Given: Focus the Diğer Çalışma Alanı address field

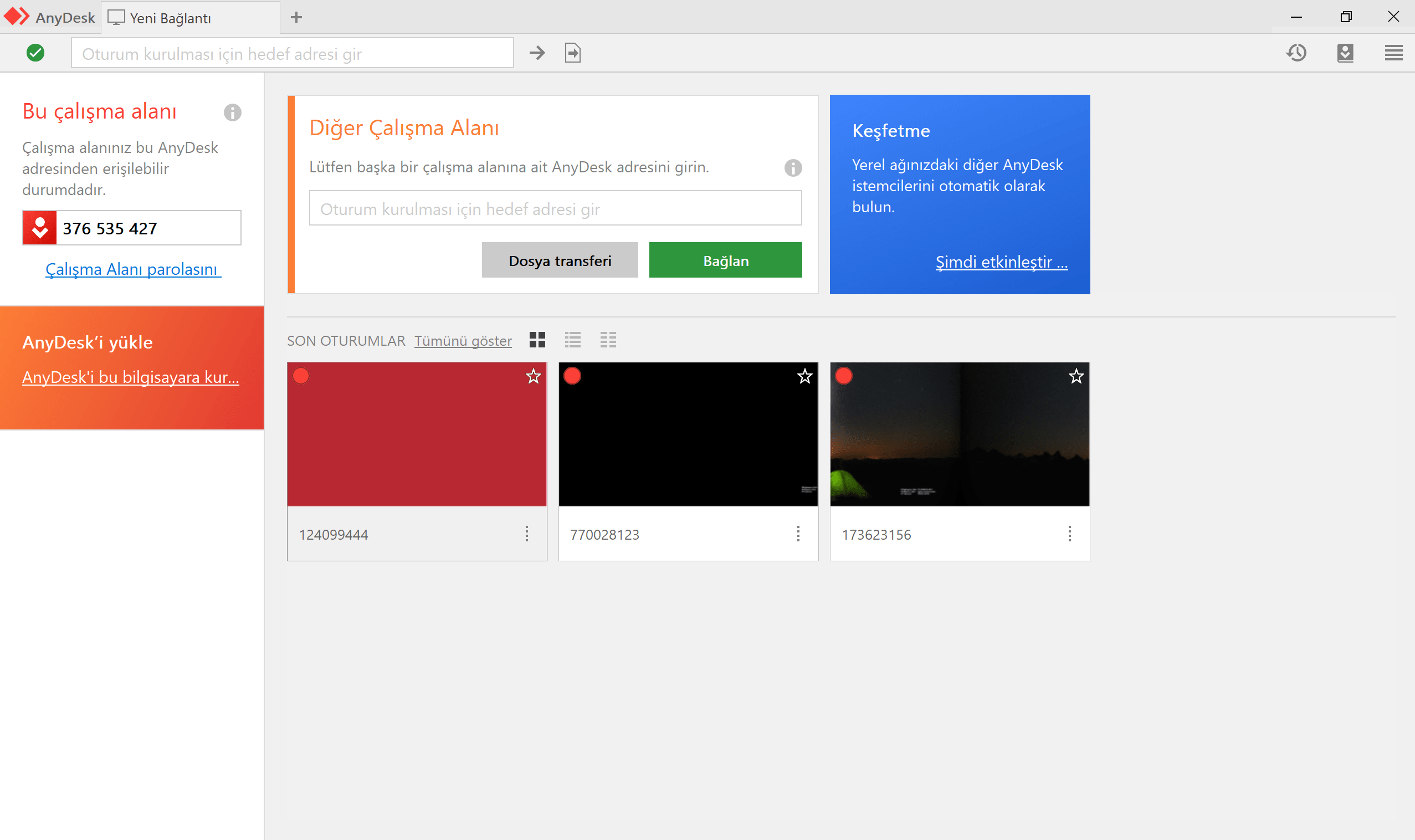Looking at the screenshot, I should [x=555, y=208].
